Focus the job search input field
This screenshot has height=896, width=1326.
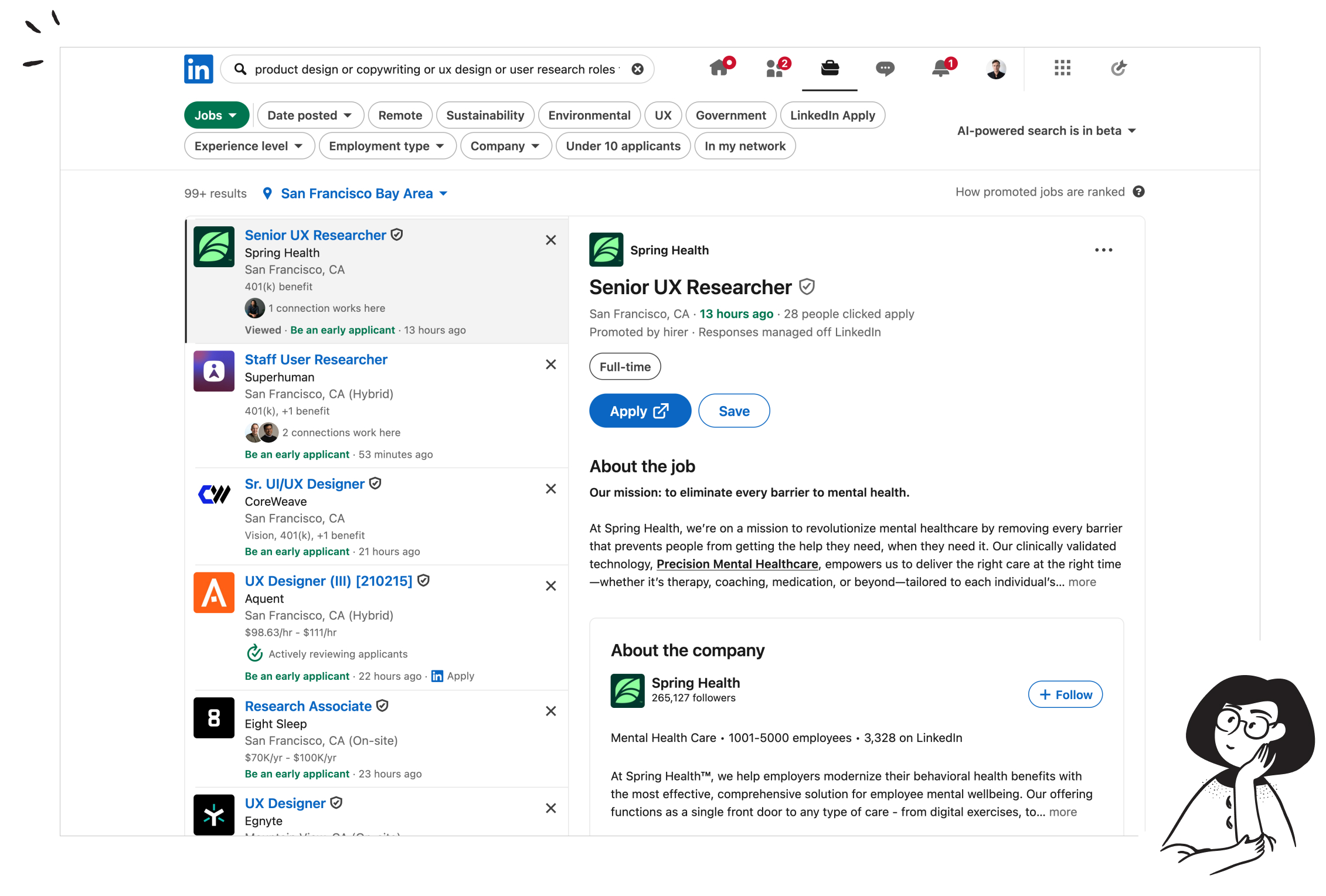click(436, 69)
